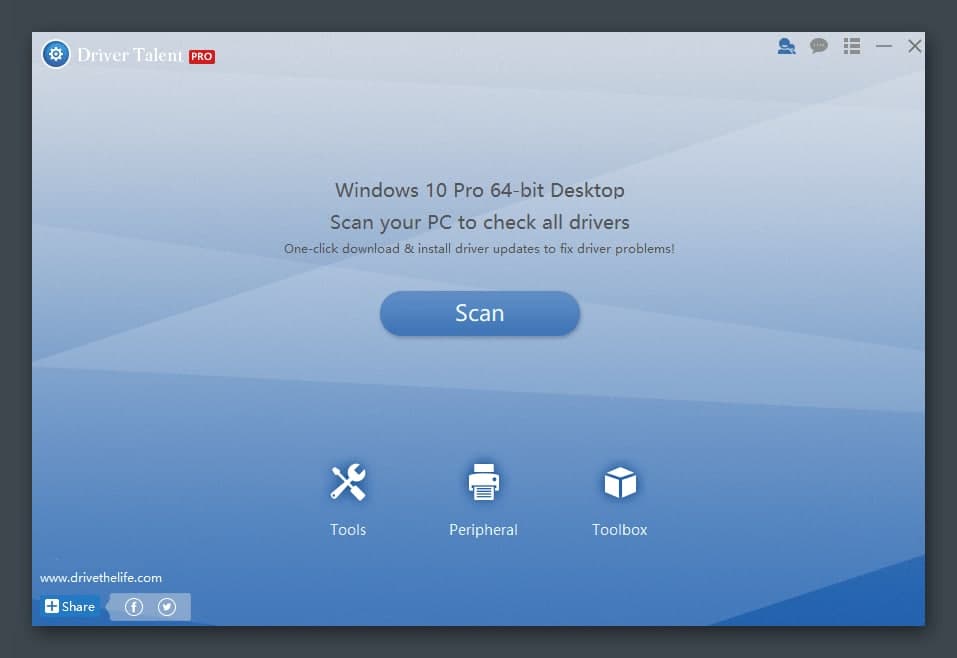Click the Driver Talent gear logo
This screenshot has width=957, height=658.
(56, 54)
